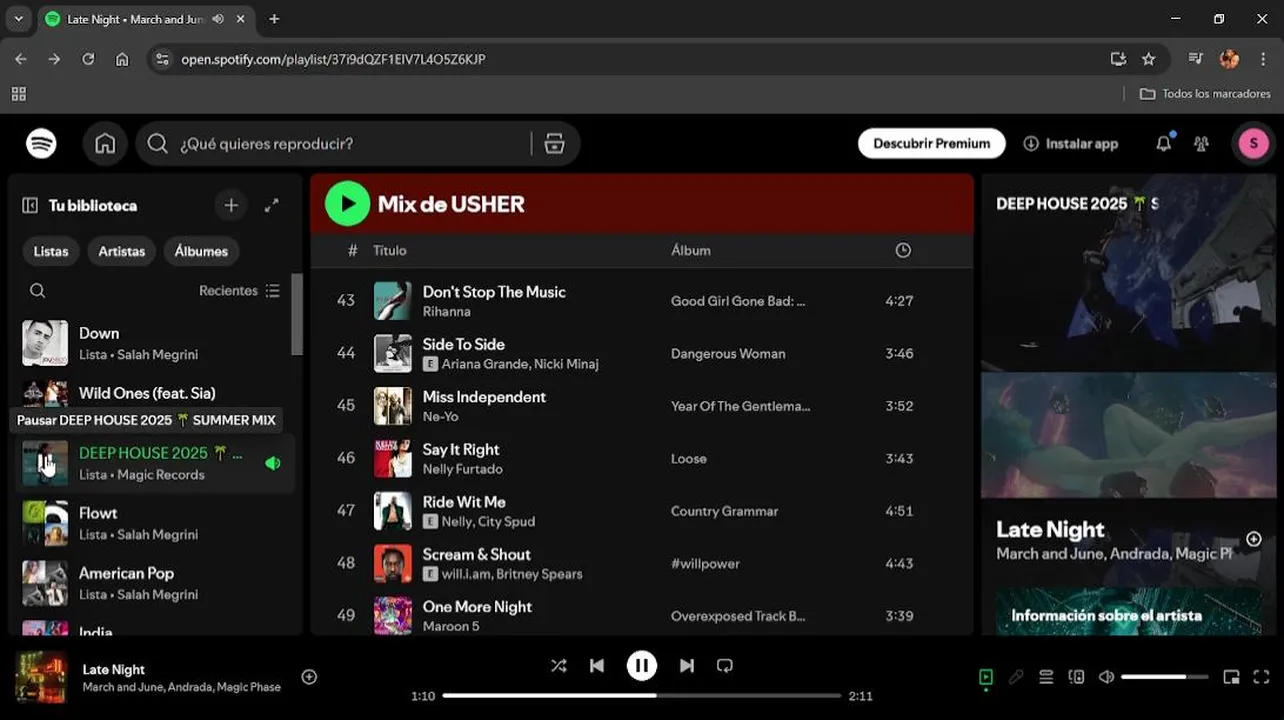The width and height of the screenshot is (1284, 720).
Task: Sort by the duration clock column
Action: click(x=903, y=251)
